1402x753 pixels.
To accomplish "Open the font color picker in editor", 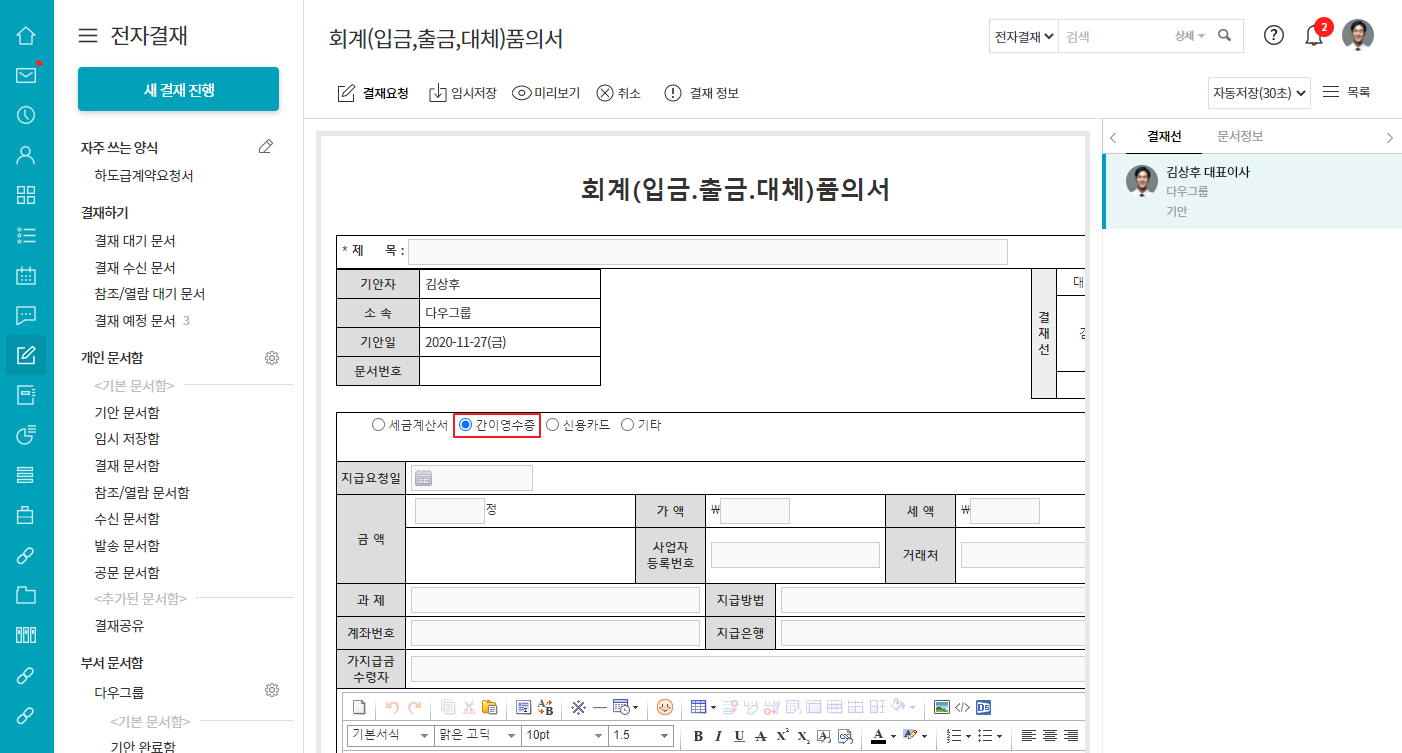I will tap(878, 735).
